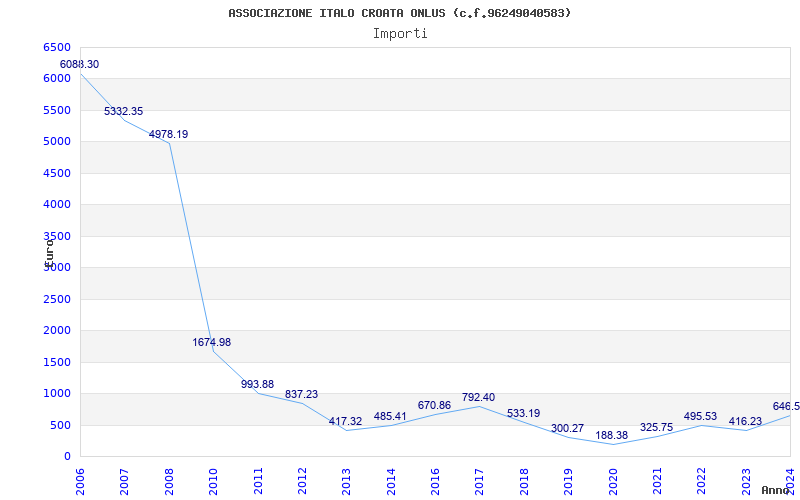Click the 2006 x-axis year label
800x500 pixels.
[x=80, y=482]
